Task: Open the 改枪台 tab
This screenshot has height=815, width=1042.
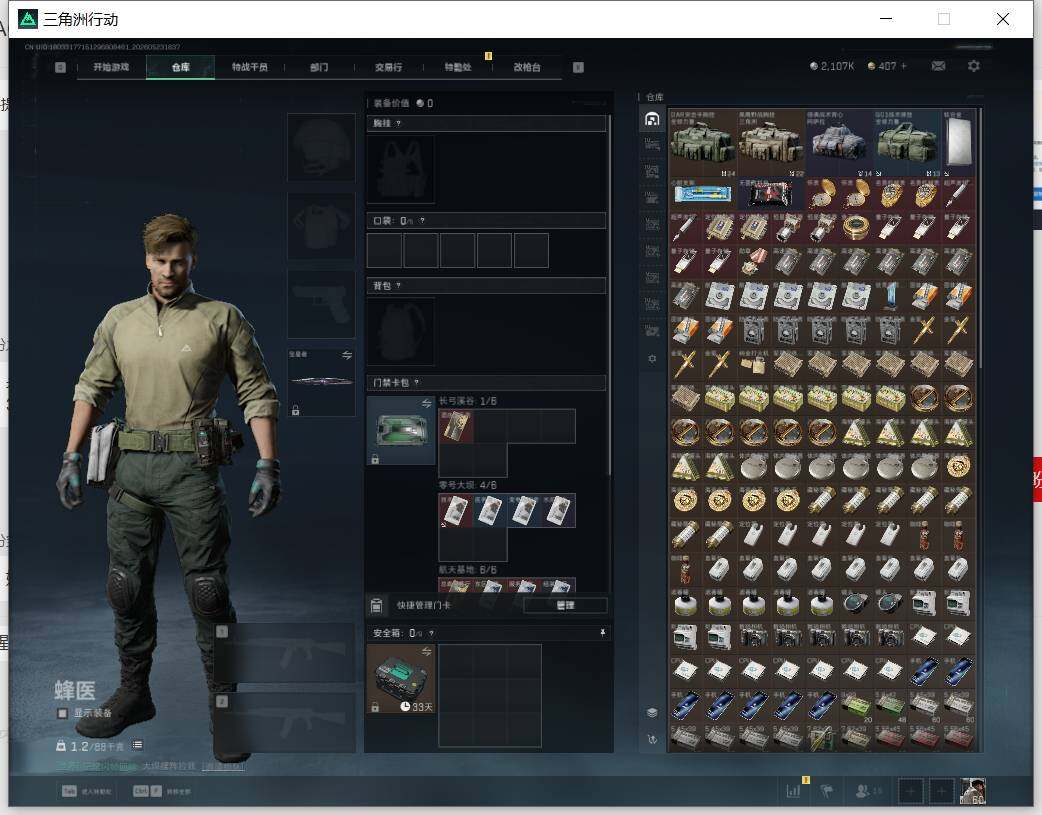Action: [527, 67]
